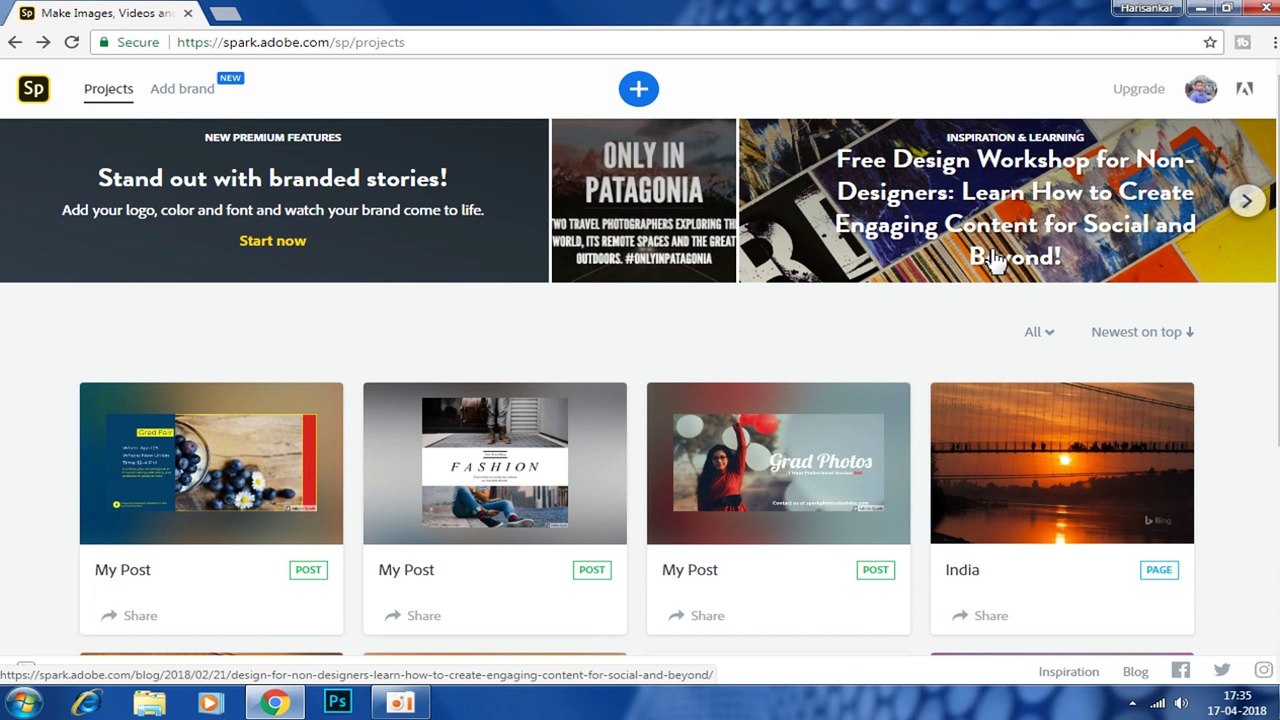
Task: Close the Make Images, Videos browser tab
Action: (x=187, y=13)
